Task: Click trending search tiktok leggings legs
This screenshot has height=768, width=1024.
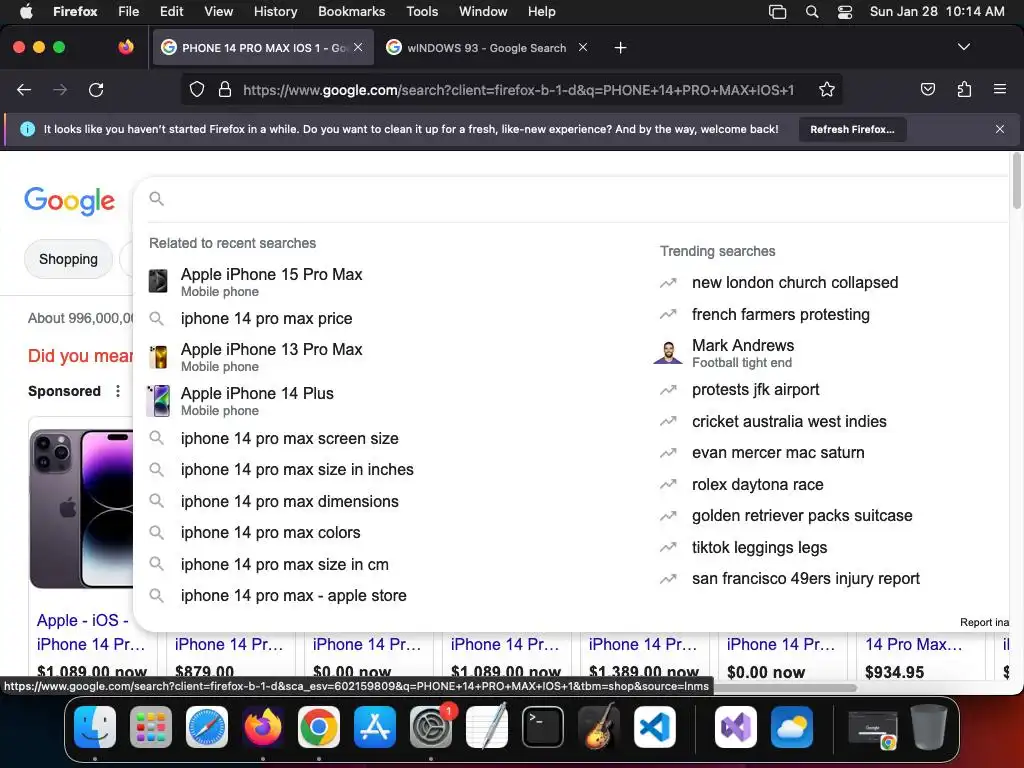Action: [x=760, y=548]
